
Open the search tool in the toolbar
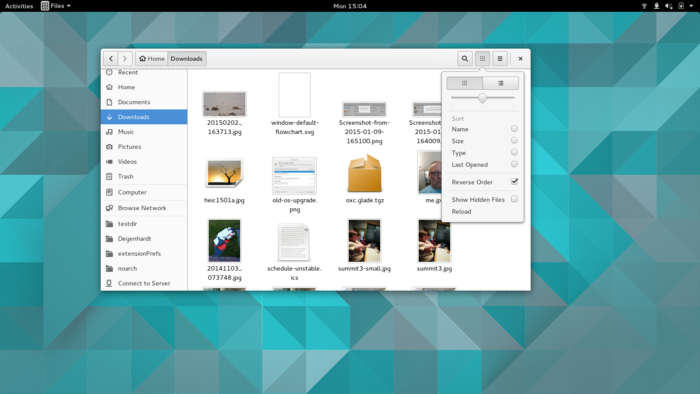click(x=465, y=58)
